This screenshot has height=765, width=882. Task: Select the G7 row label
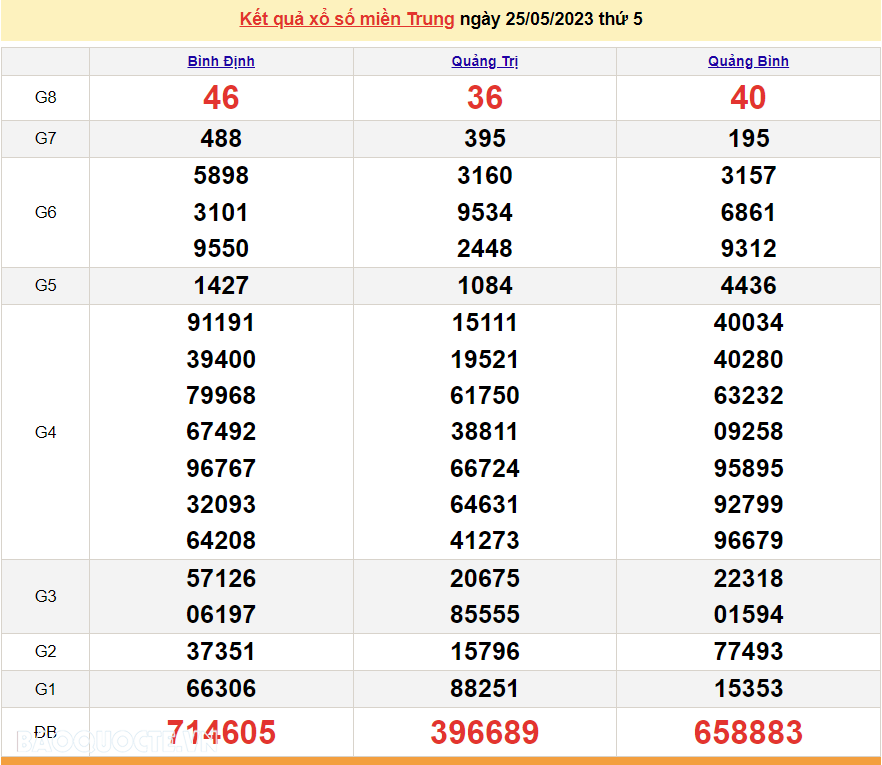(x=45, y=138)
